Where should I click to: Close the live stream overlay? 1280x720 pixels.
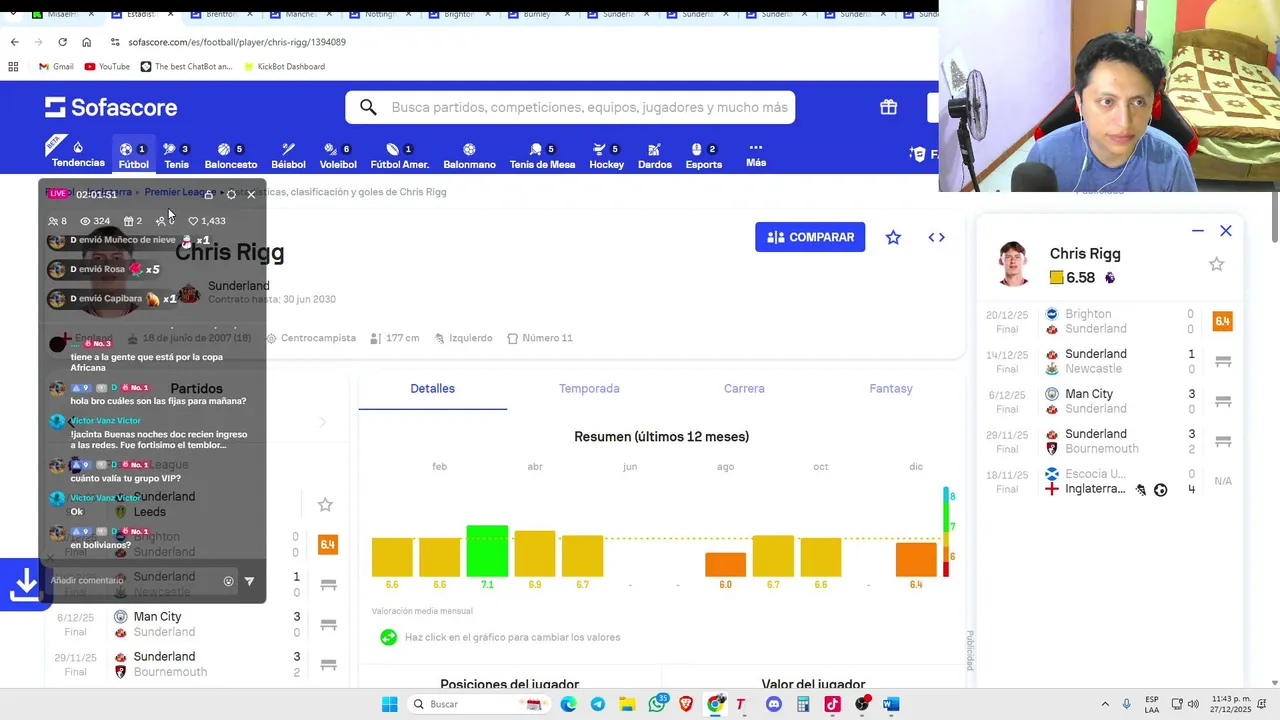coord(251,194)
